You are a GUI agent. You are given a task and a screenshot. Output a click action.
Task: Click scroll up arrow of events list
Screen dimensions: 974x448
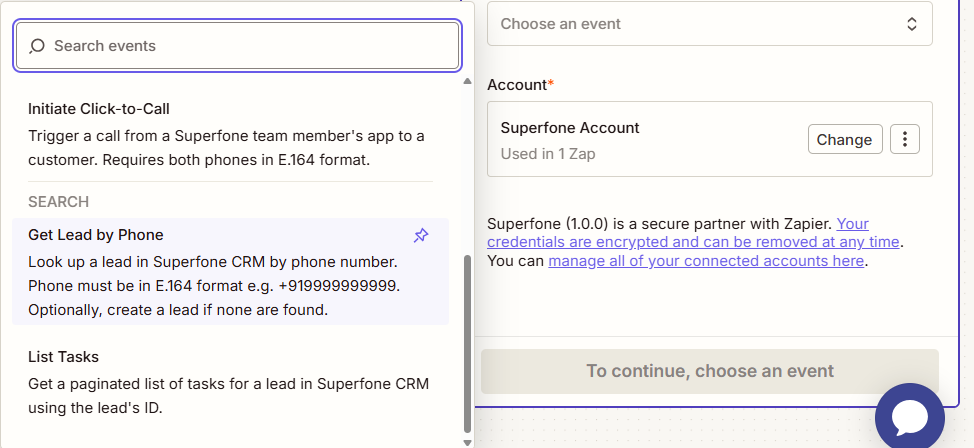pyautogui.click(x=468, y=81)
